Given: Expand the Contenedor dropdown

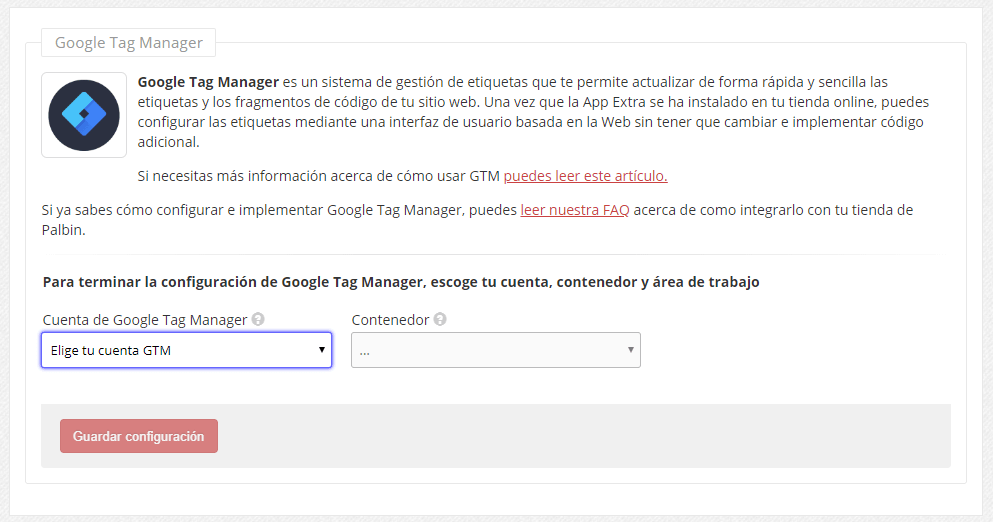Looking at the screenshot, I should (496, 350).
